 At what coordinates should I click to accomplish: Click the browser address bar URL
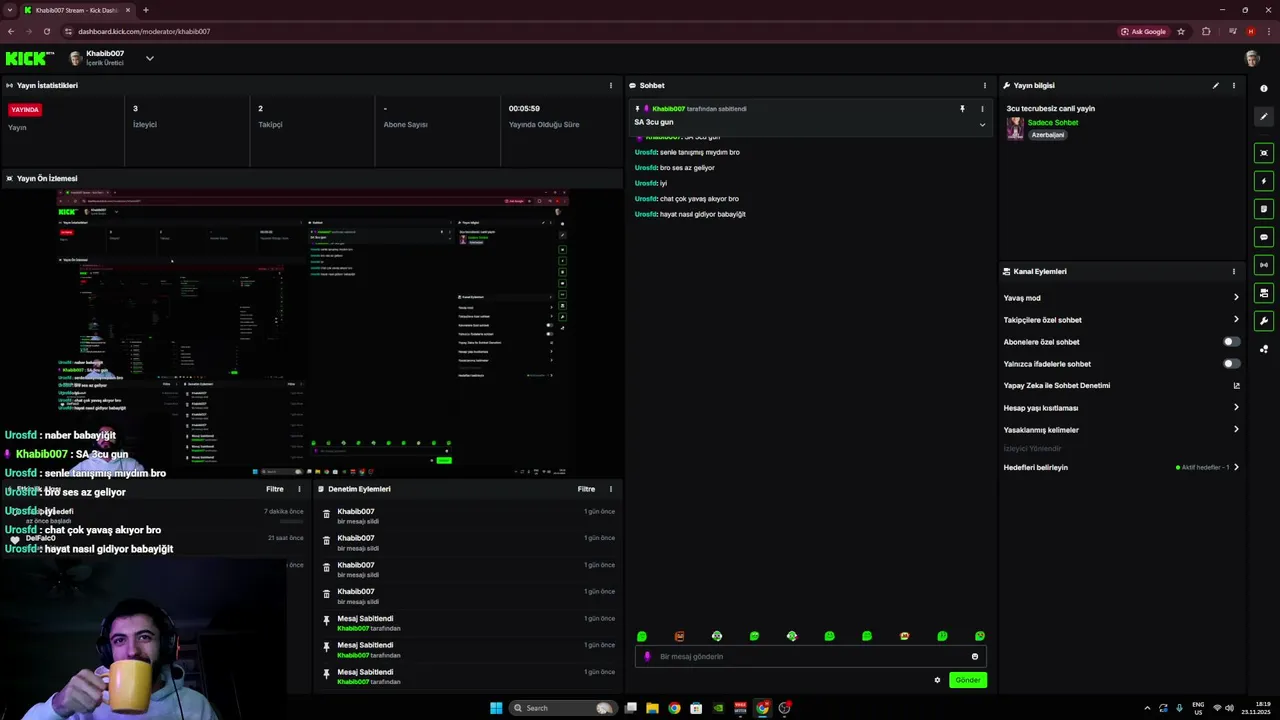(144, 31)
